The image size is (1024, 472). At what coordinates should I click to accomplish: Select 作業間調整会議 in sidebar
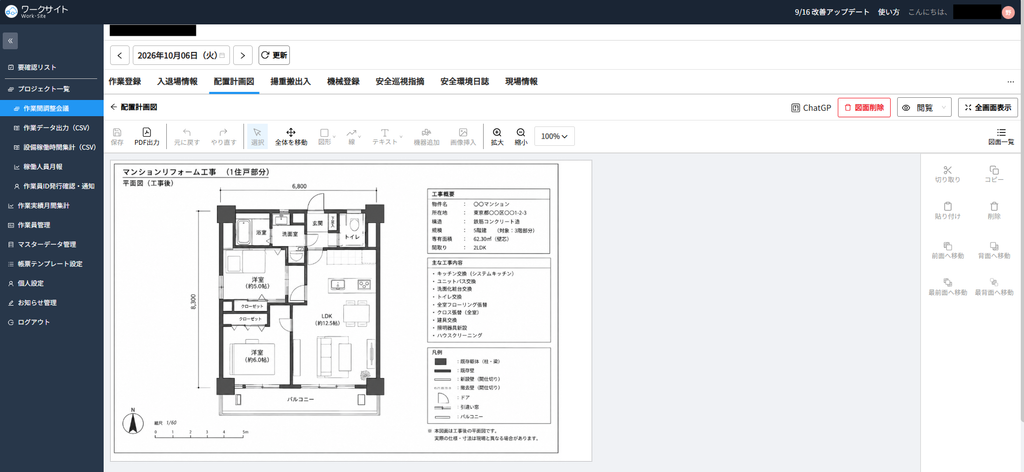pos(52,108)
